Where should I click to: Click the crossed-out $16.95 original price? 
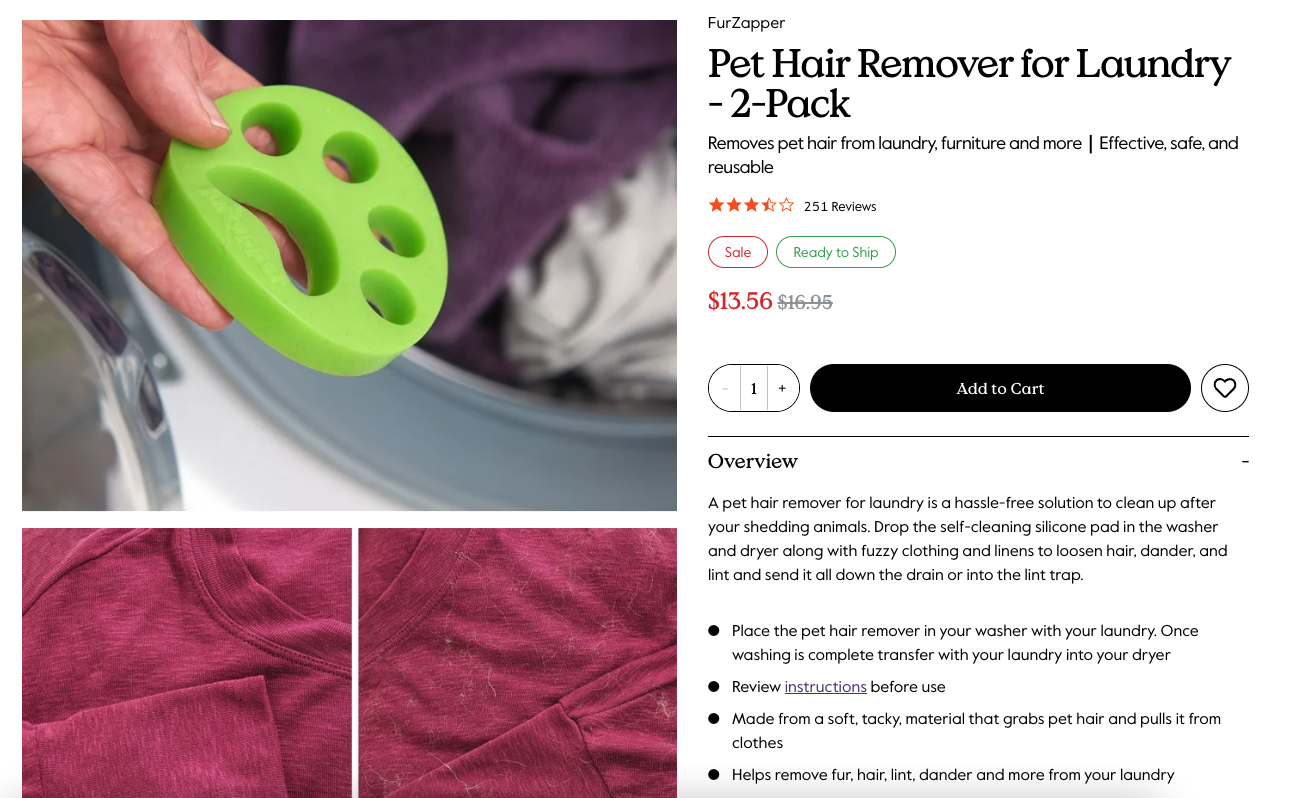[805, 302]
